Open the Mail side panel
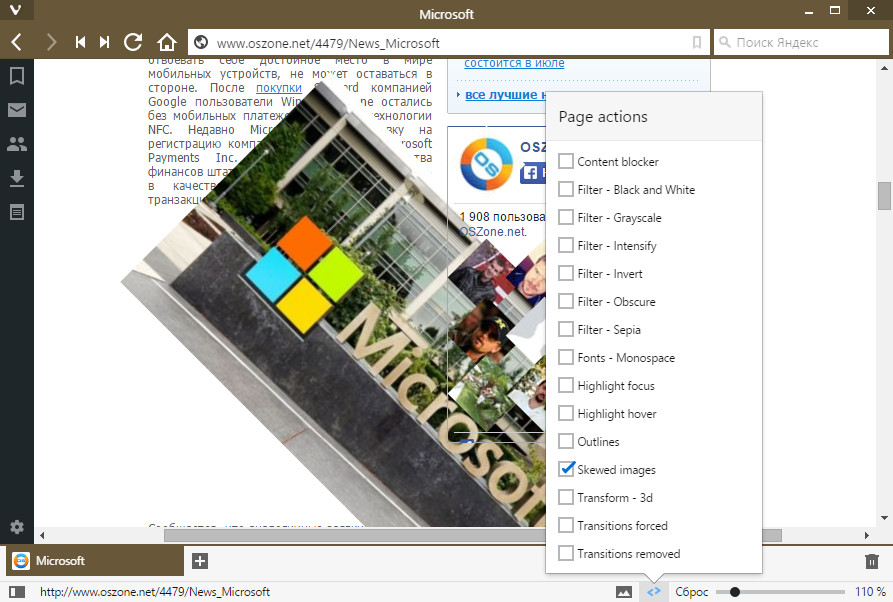Viewport: 893px width, 602px height. (17, 110)
